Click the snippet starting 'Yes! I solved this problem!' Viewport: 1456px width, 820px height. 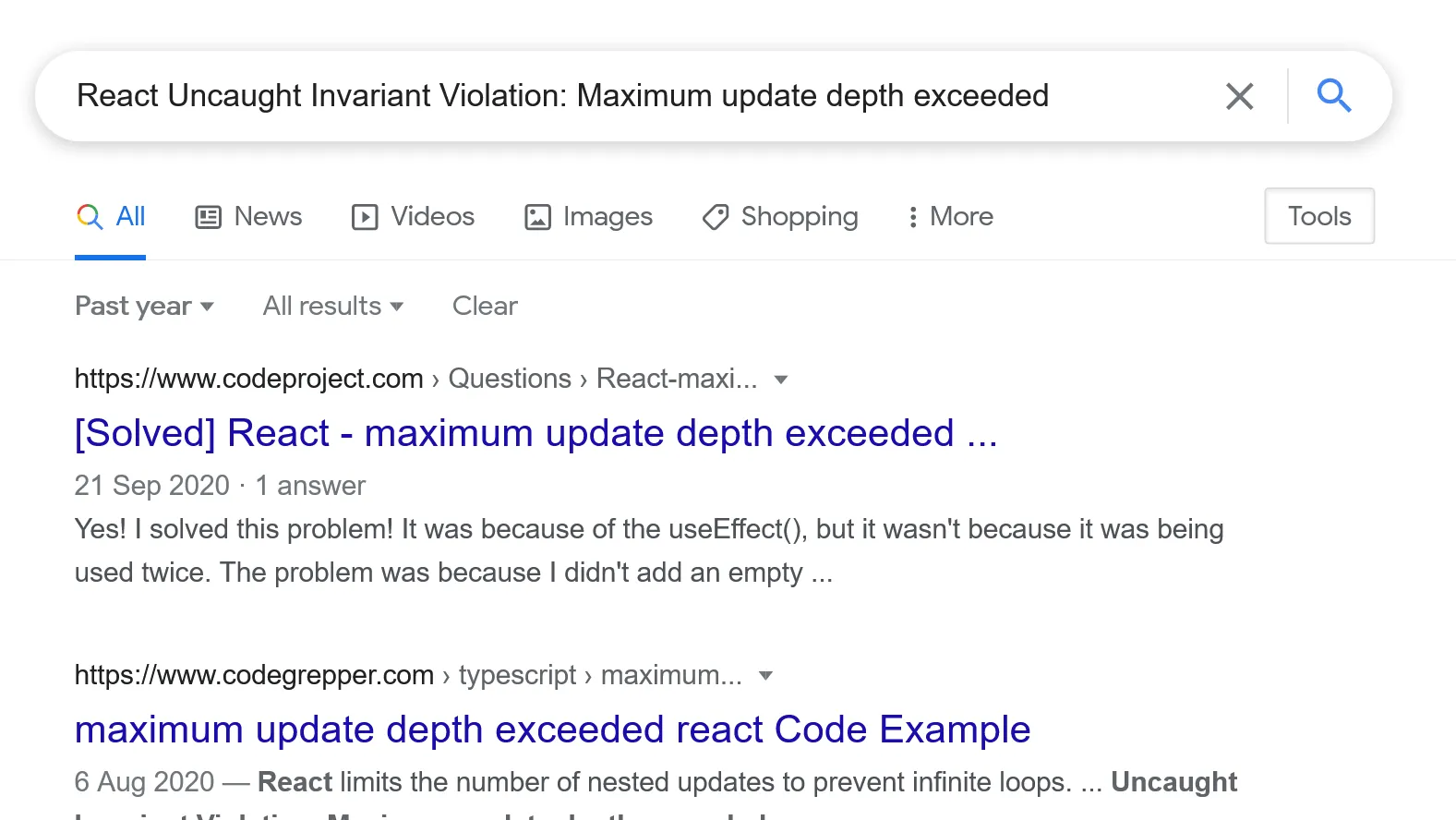pyautogui.click(x=649, y=550)
